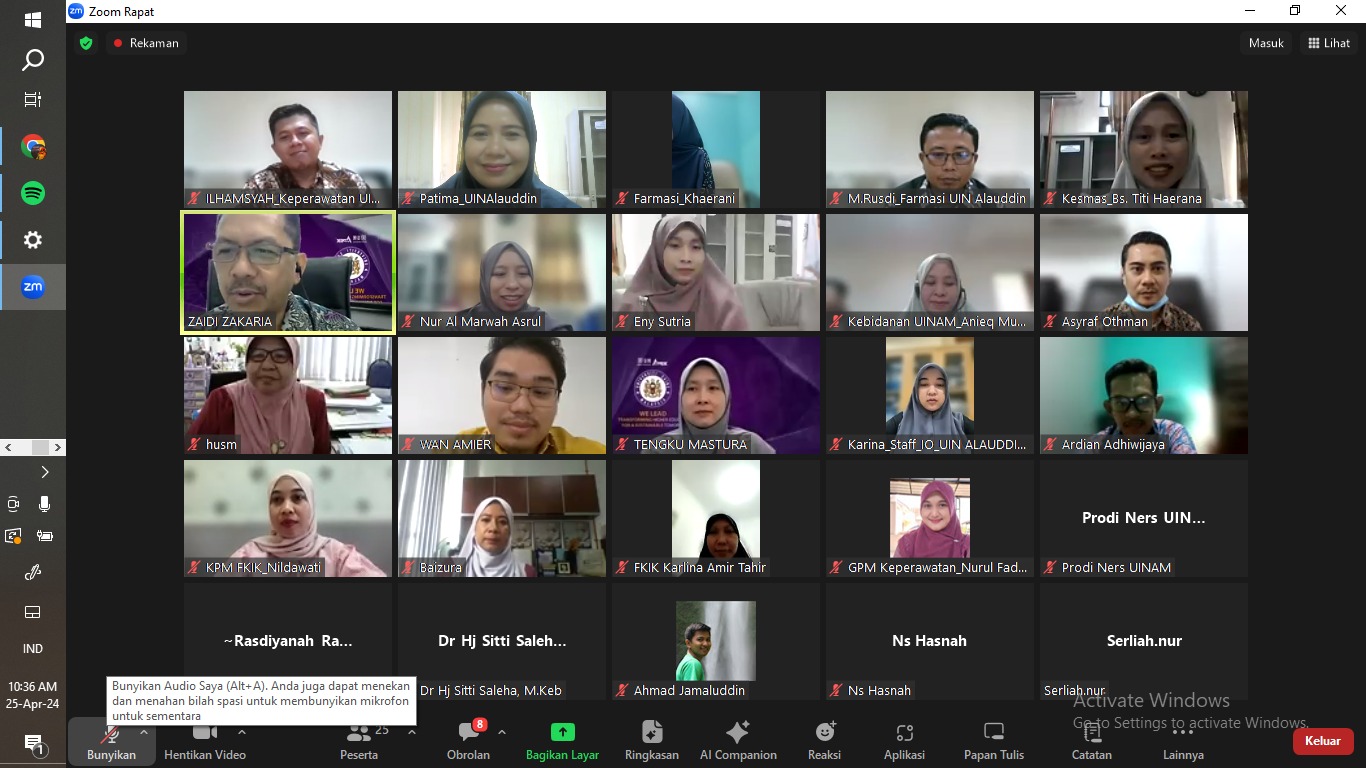
Task: Open the Windows notification center
Action: click(x=33, y=744)
